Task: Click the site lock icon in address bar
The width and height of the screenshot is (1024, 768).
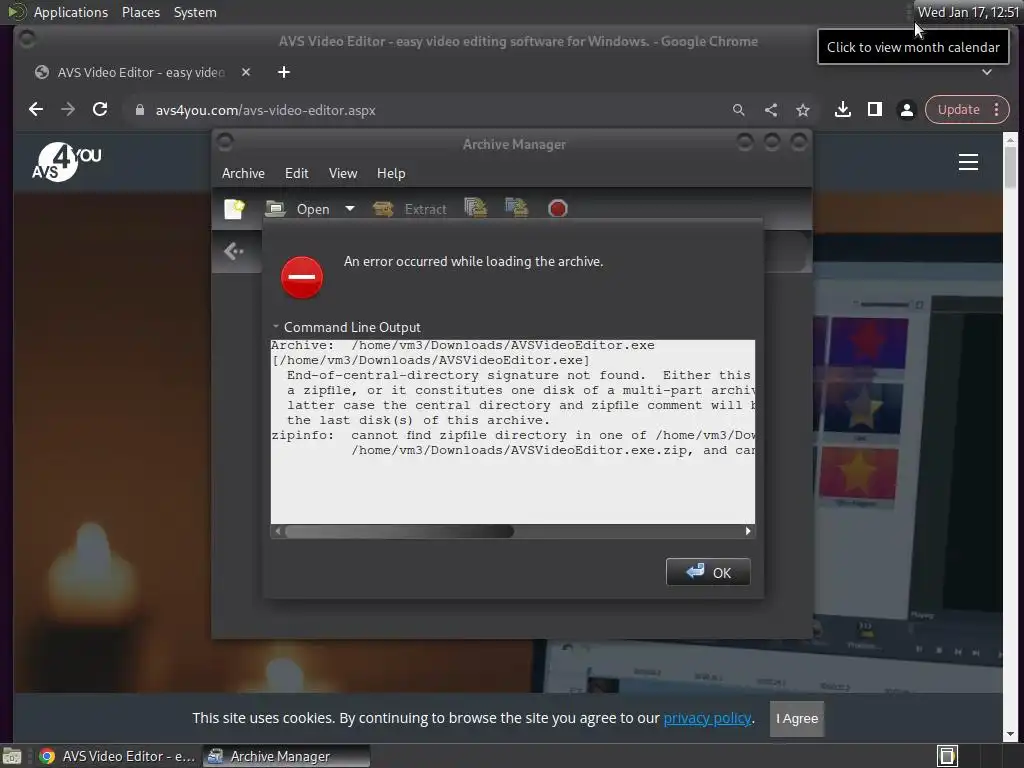Action: [x=139, y=110]
